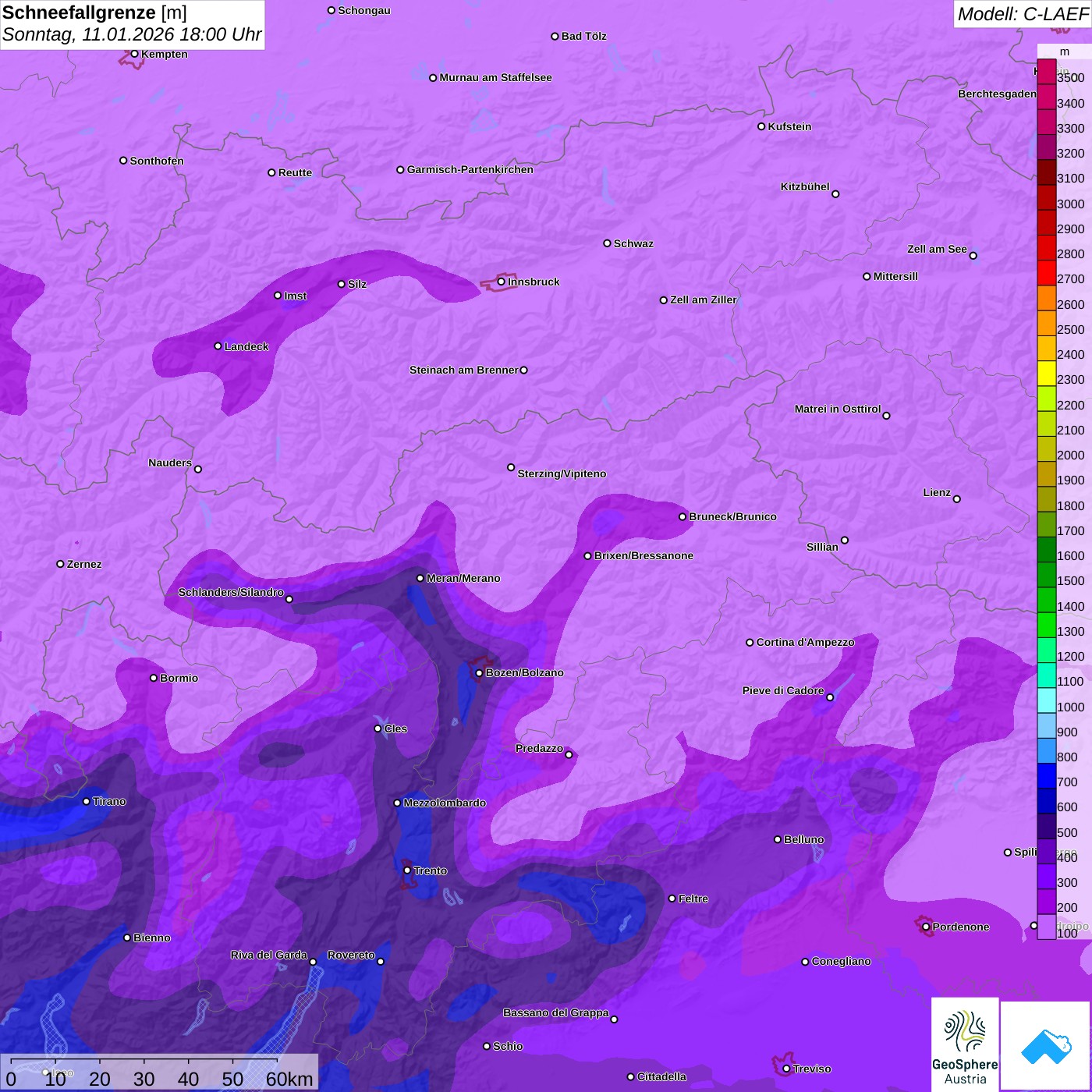Click the Sterzing/Vipiteno label

click(562, 473)
